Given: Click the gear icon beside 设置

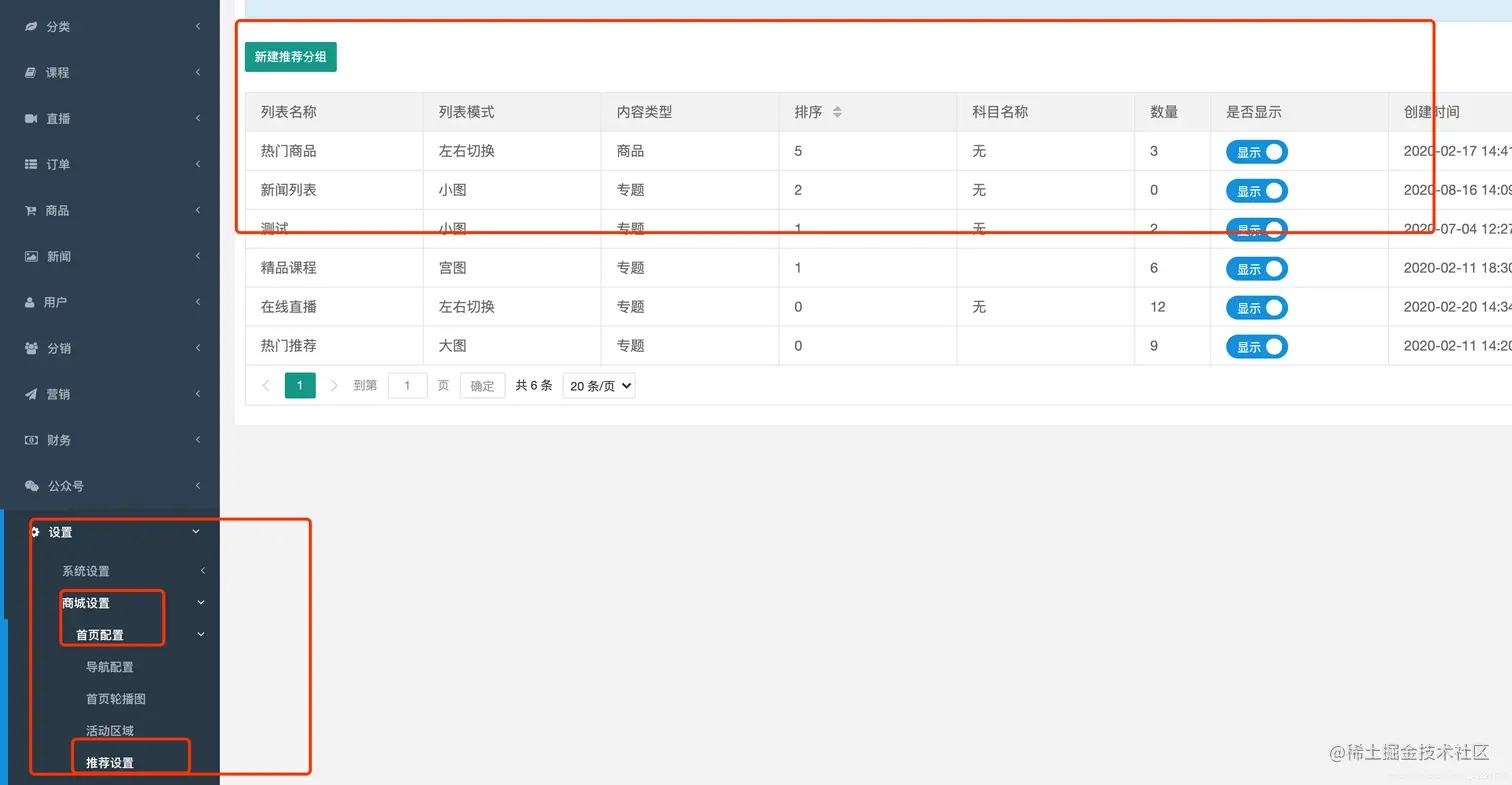Looking at the screenshot, I should click(x=34, y=532).
